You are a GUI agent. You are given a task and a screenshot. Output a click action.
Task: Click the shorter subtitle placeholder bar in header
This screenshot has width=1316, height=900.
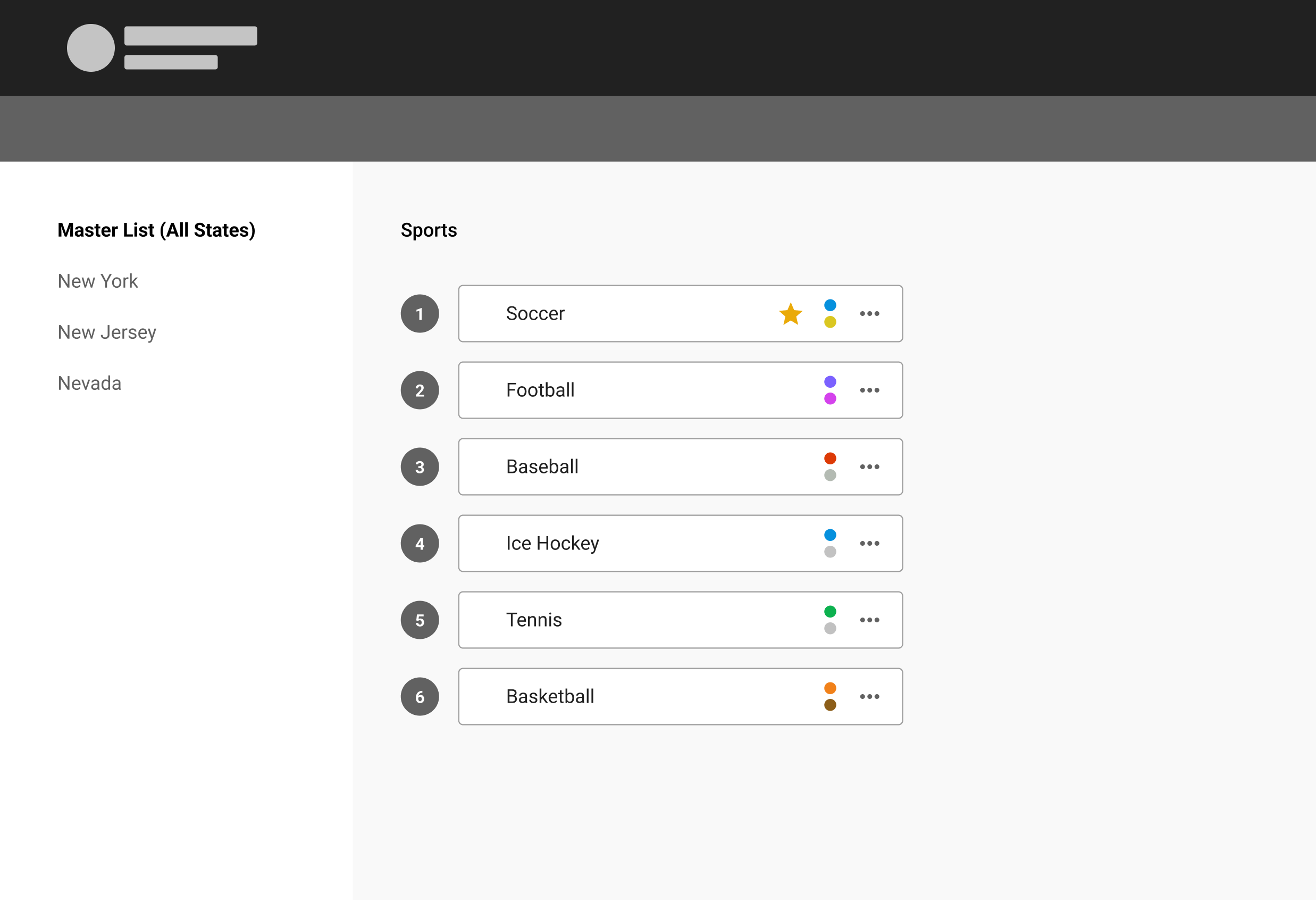click(171, 62)
